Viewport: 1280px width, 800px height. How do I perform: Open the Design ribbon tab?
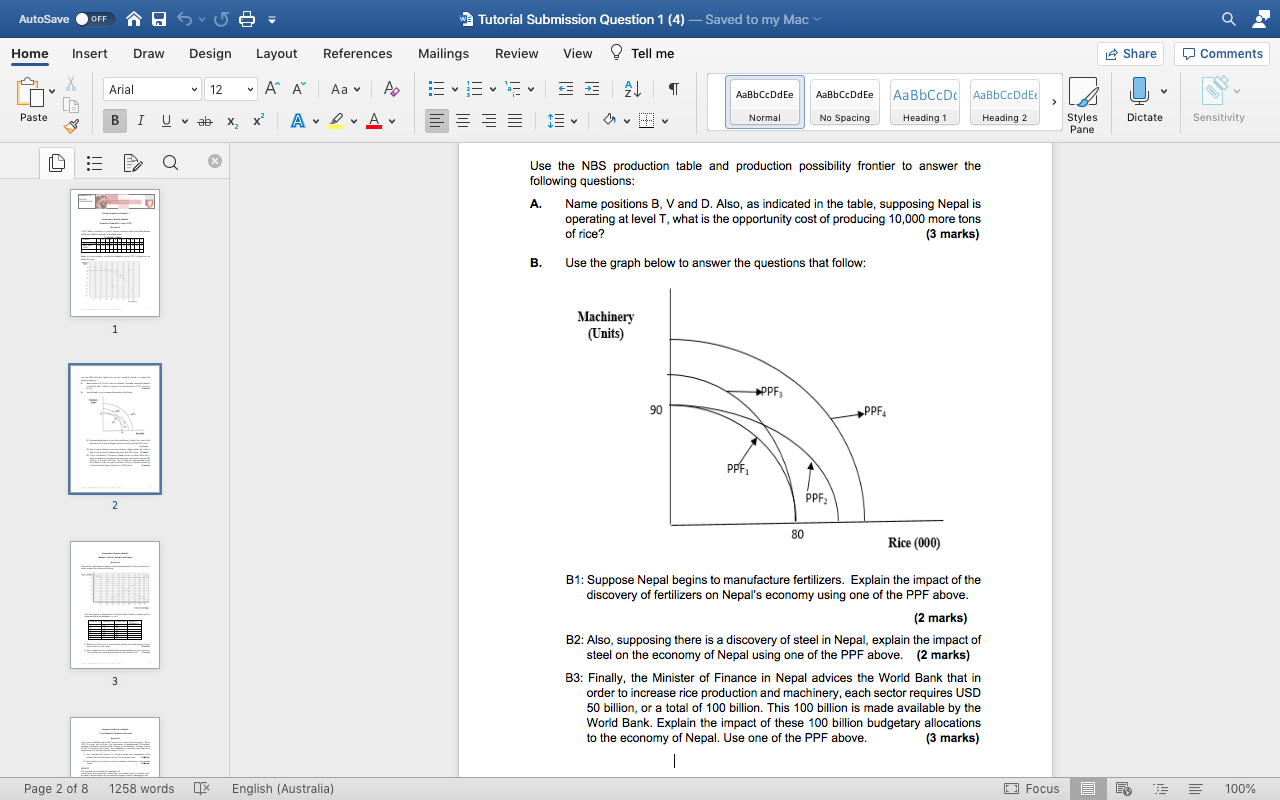[210, 53]
